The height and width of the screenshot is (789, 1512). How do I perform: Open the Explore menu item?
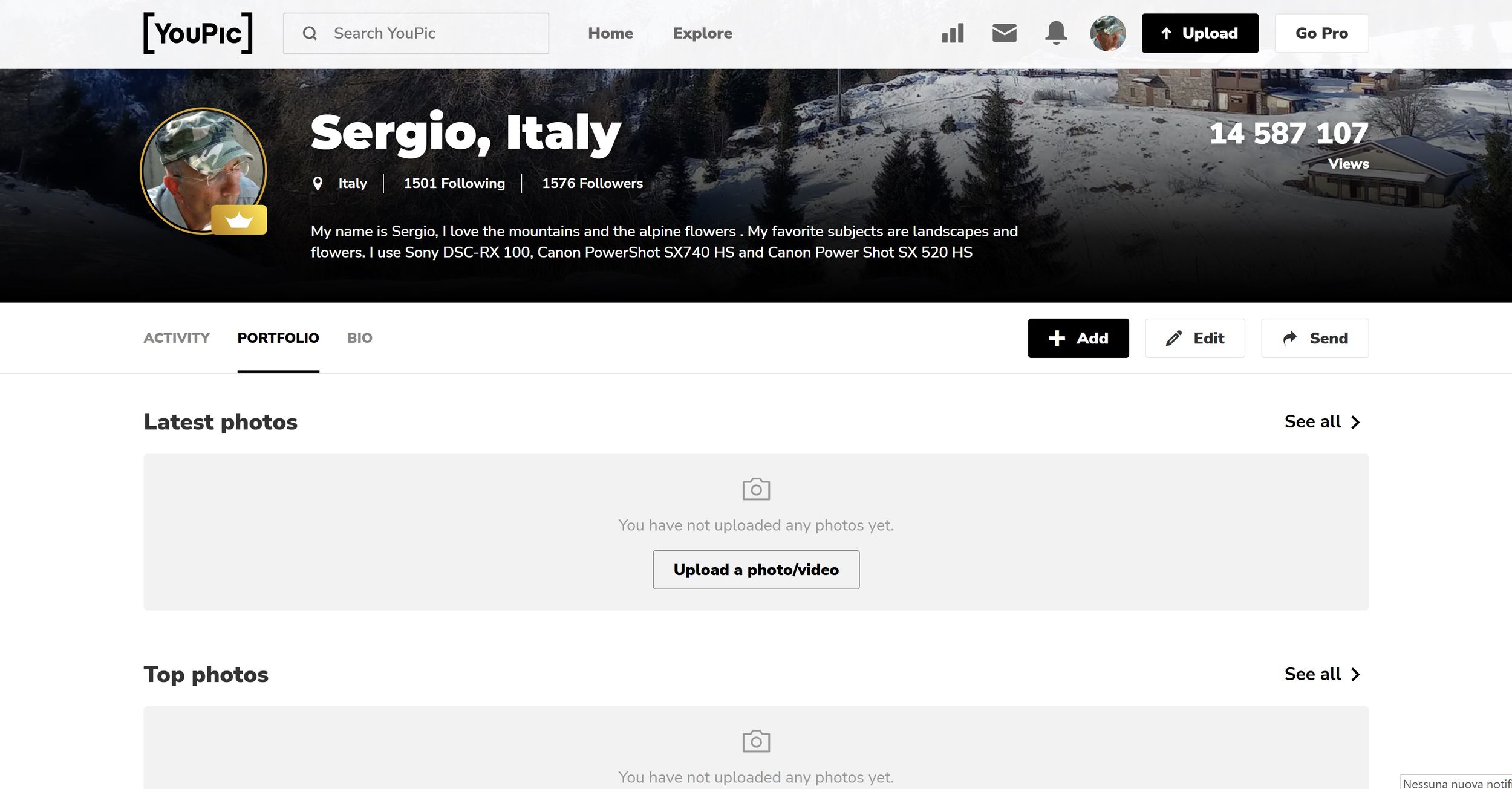tap(703, 33)
